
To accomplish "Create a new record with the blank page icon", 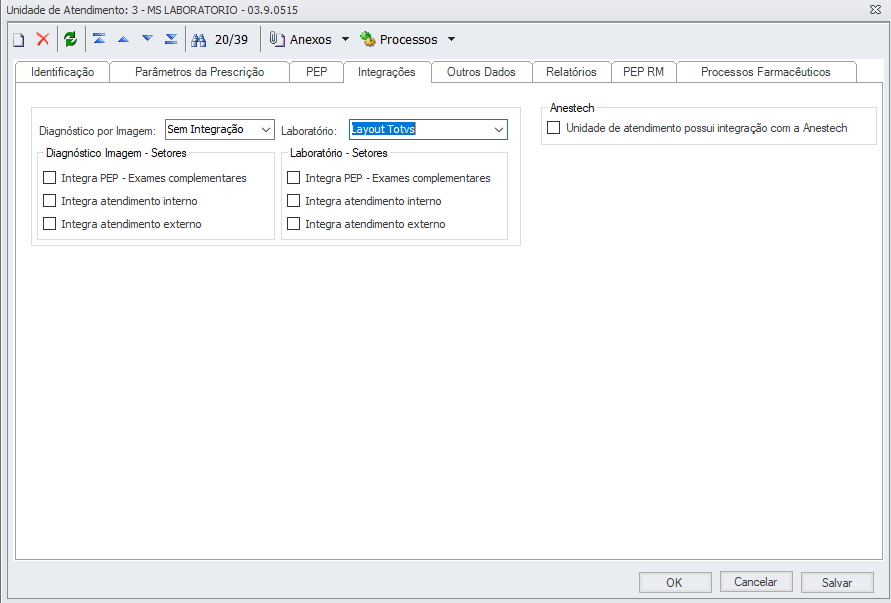I will tap(19, 40).
